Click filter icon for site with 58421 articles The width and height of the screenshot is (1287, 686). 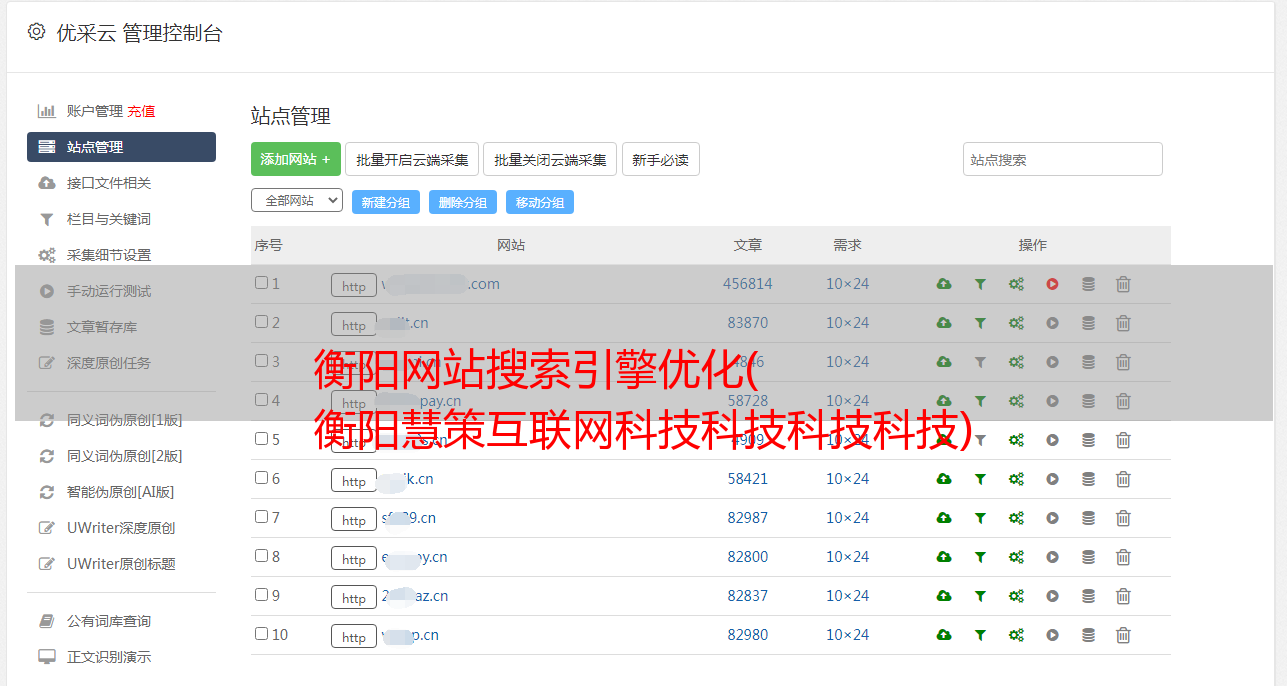click(980, 479)
